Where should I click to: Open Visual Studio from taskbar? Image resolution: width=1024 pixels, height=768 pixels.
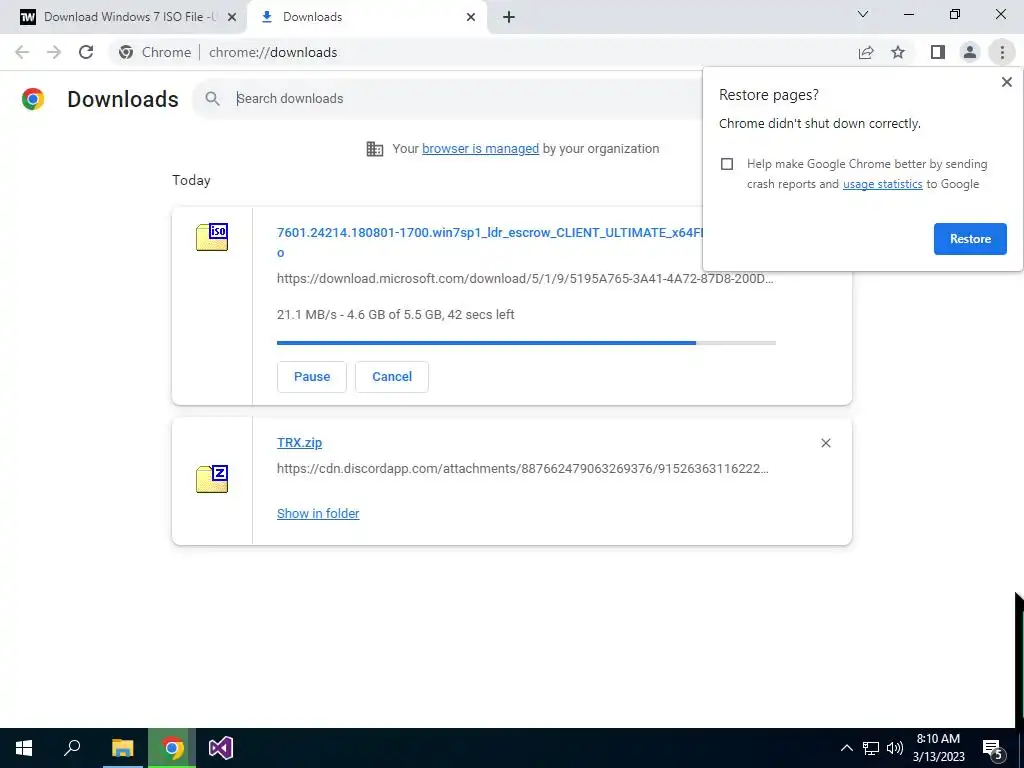[x=221, y=748]
